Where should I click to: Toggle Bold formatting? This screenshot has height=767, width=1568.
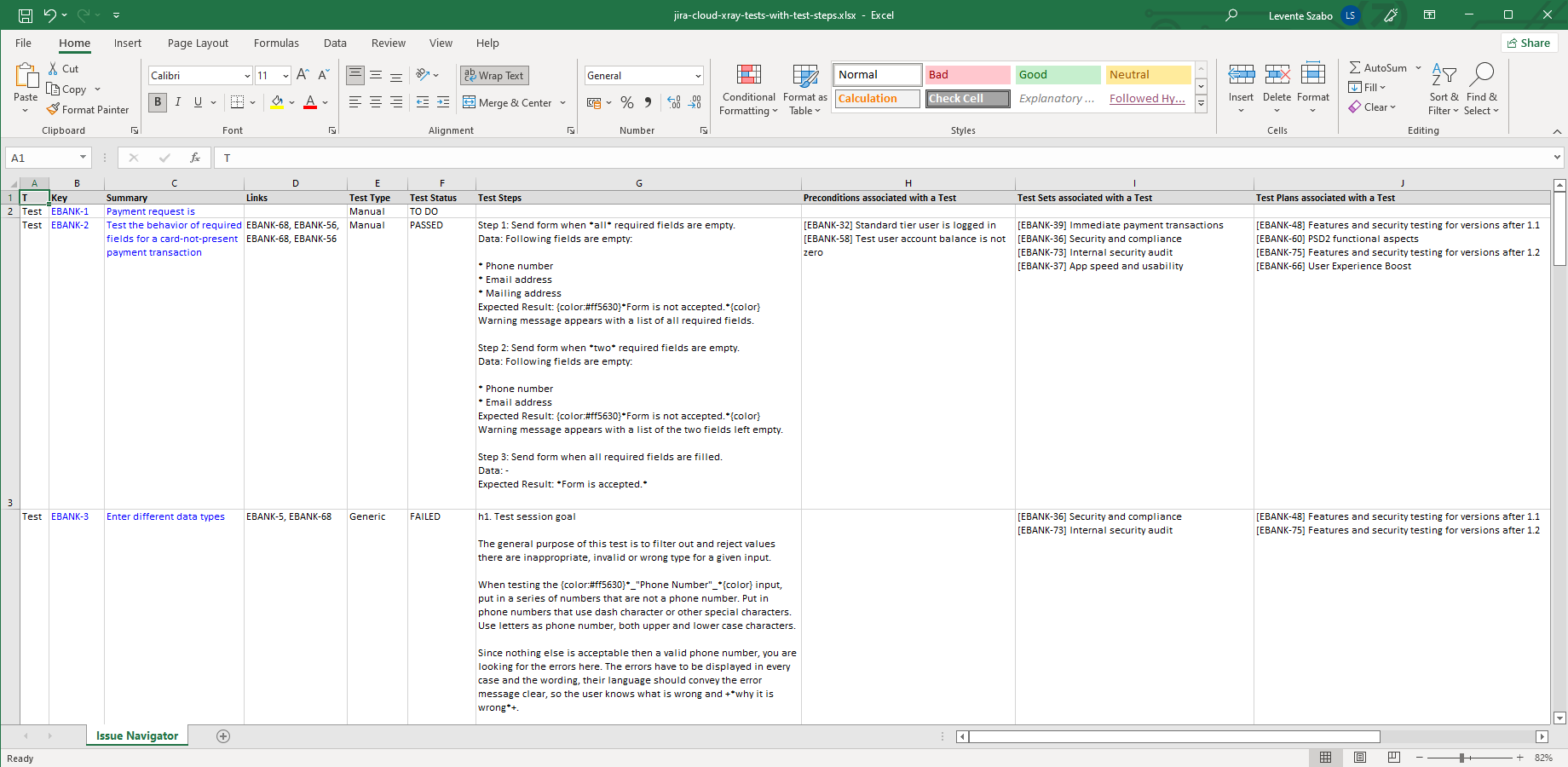pyautogui.click(x=158, y=102)
